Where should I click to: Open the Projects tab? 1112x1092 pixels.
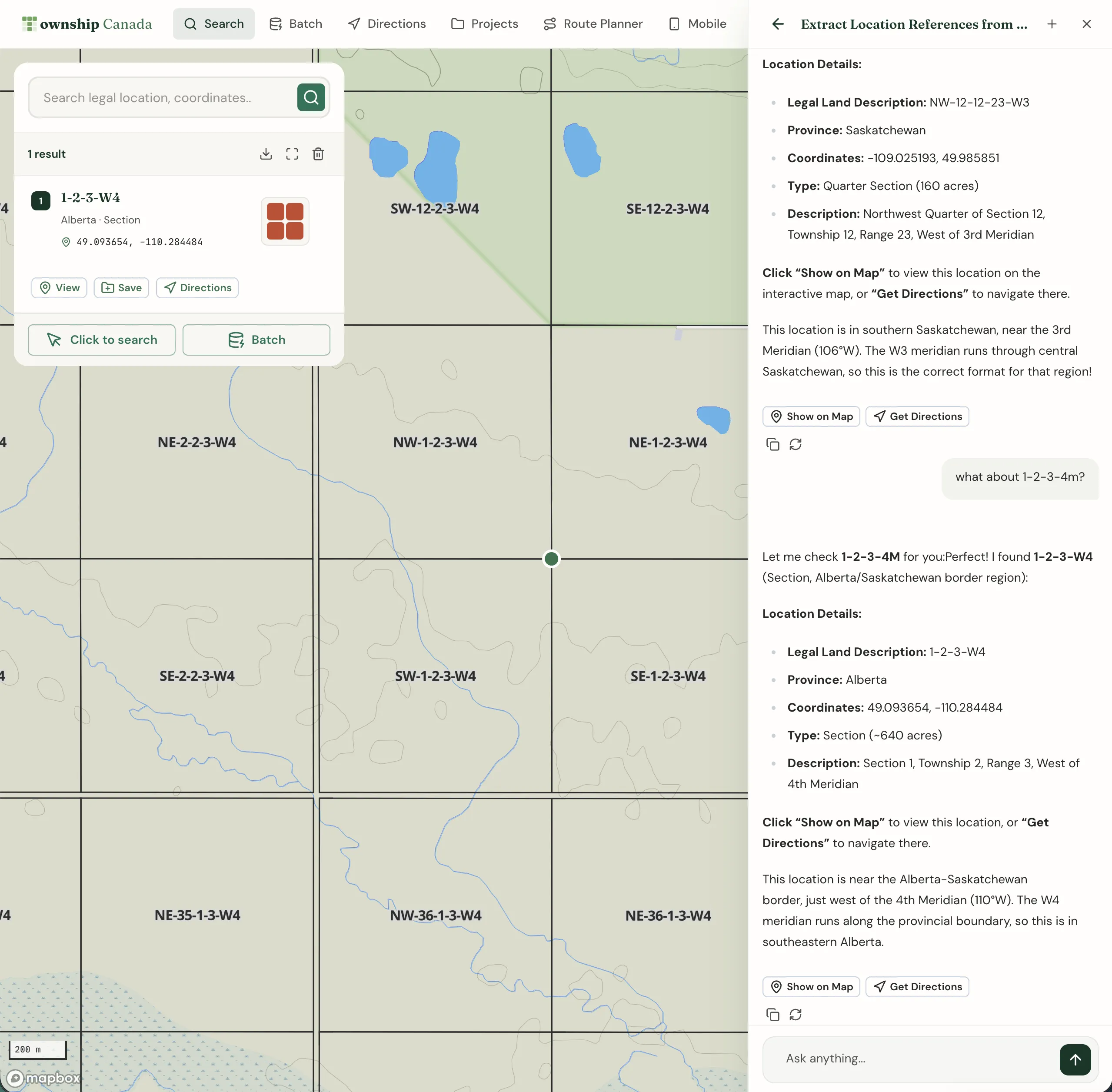(485, 24)
